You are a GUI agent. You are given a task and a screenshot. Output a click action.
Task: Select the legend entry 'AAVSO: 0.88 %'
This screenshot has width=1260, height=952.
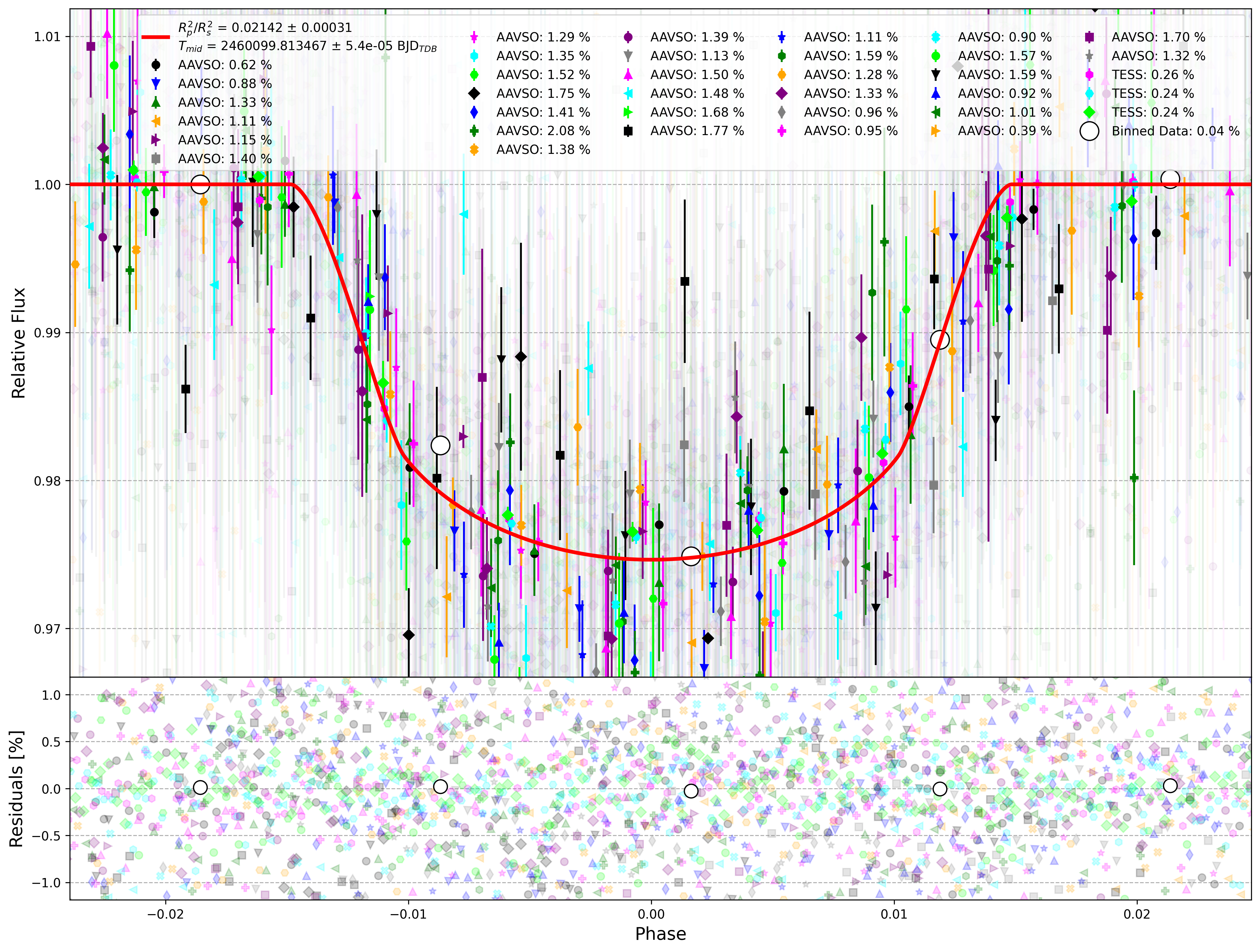coord(224,84)
